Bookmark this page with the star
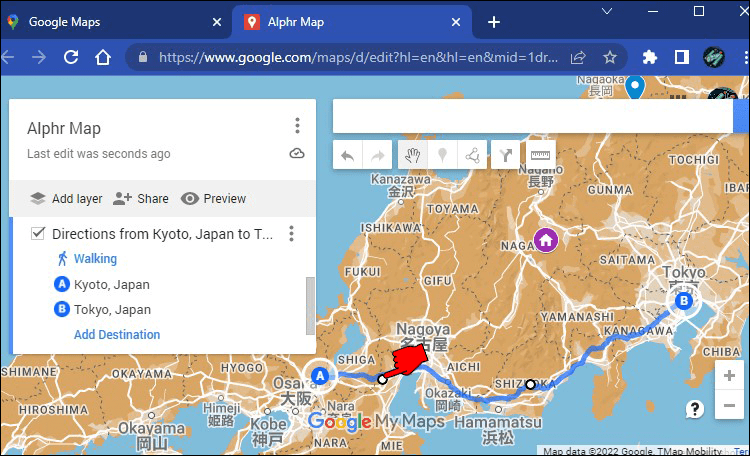The width and height of the screenshot is (750, 456). point(609,57)
